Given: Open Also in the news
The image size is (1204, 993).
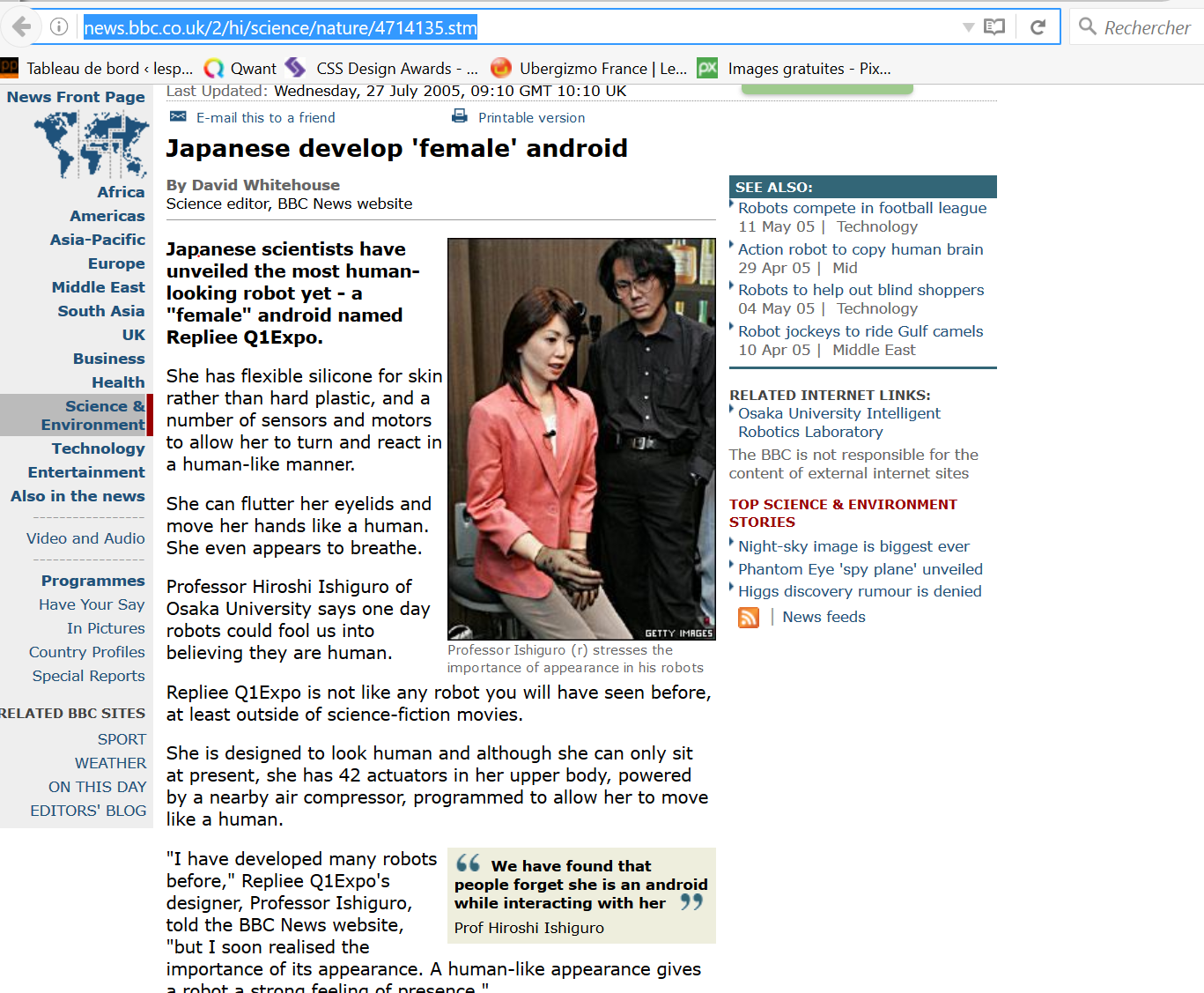Looking at the screenshot, I should (x=78, y=496).
